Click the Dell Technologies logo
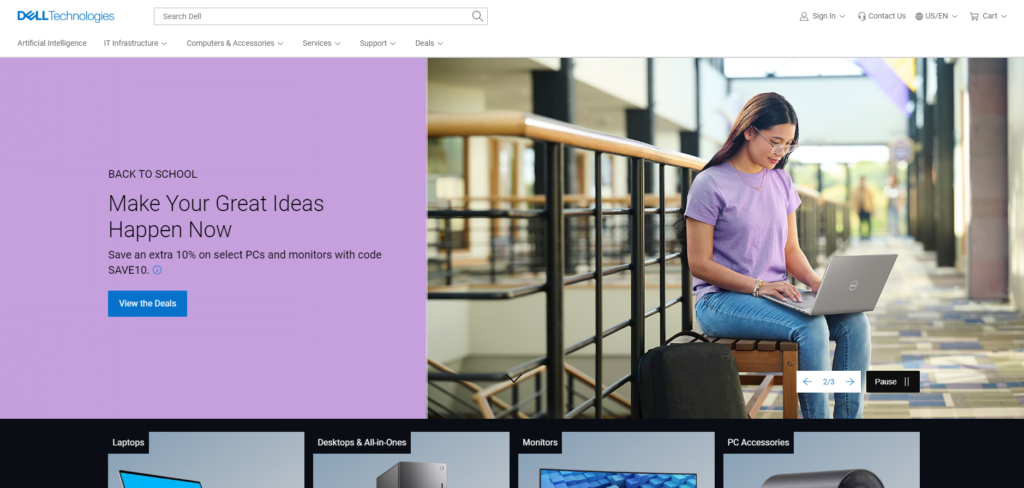1024x488 pixels. click(65, 16)
